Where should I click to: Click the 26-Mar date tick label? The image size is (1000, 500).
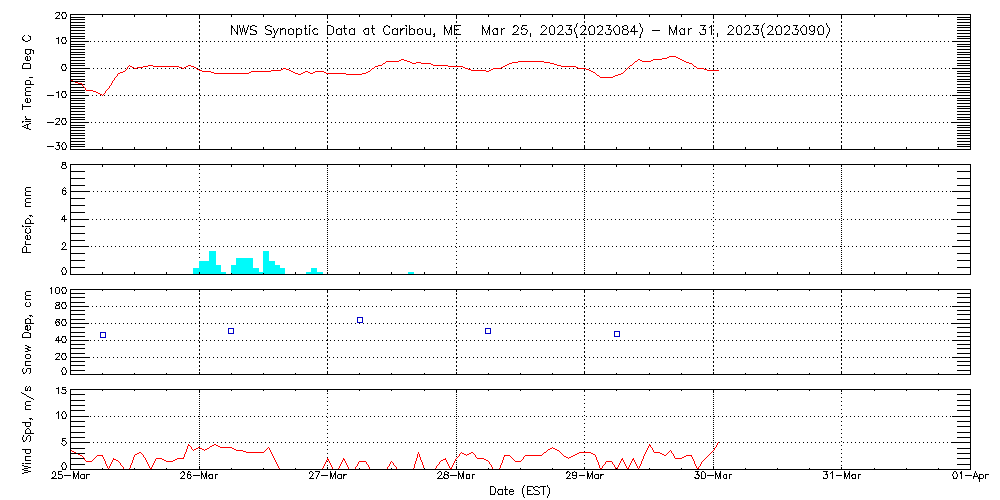coord(199,476)
